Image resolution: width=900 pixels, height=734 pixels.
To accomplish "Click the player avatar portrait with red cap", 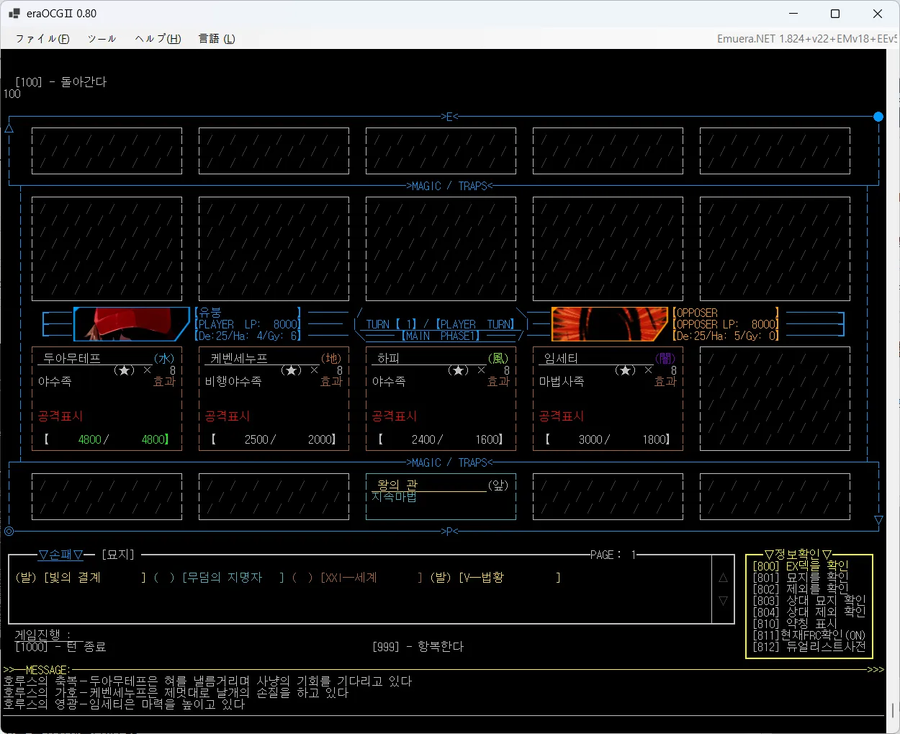I will click(x=131, y=324).
